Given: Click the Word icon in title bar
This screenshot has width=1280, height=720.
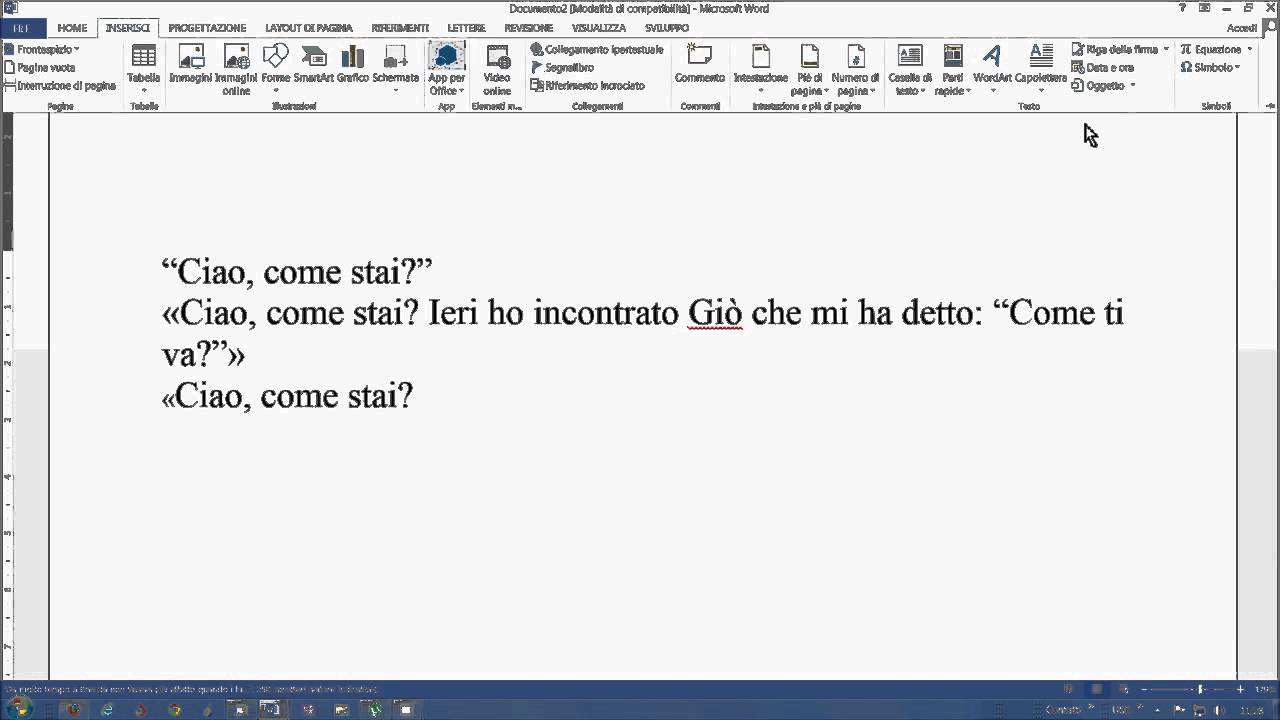Looking at the screenshot, I should [9, 8].
